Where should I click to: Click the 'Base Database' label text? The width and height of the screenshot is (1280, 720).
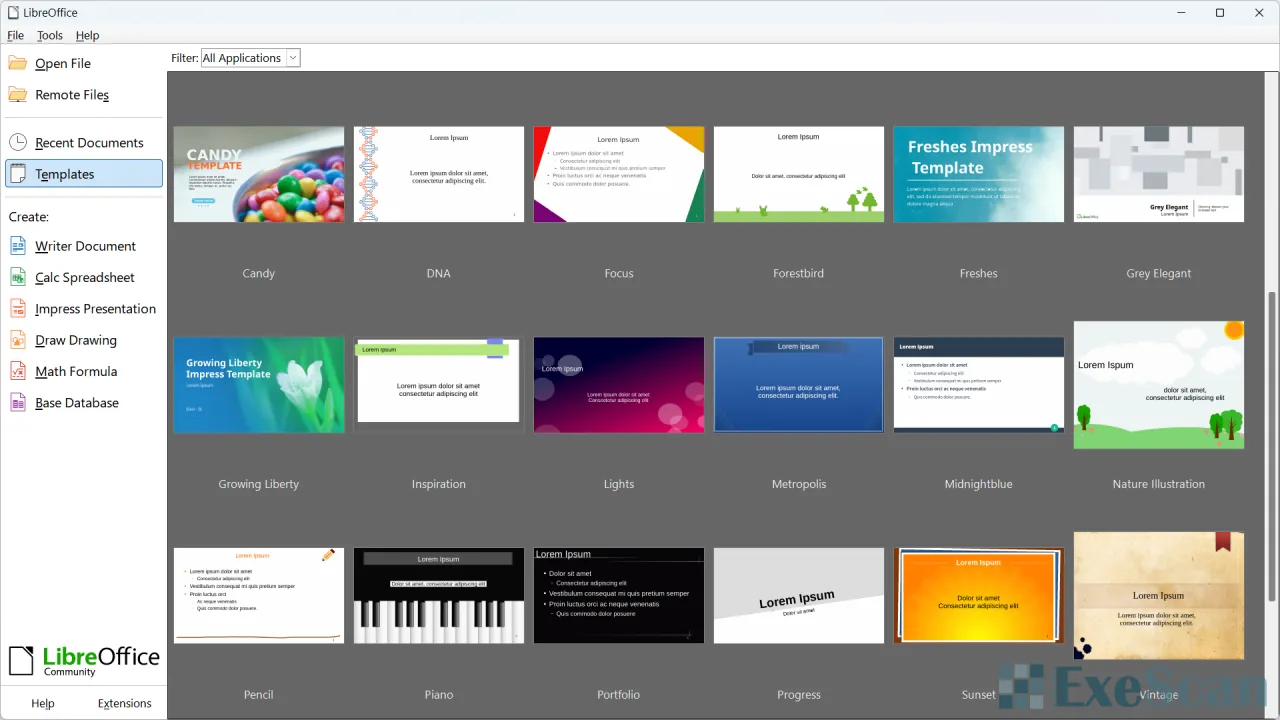[x=77, y=403]
